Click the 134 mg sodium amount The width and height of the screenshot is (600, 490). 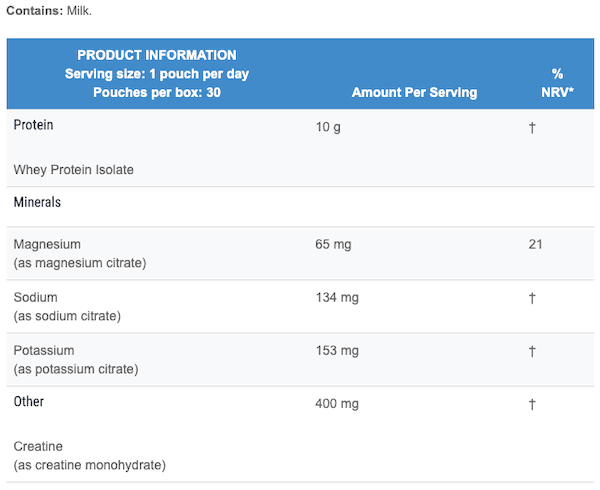[x=337, y=298]
